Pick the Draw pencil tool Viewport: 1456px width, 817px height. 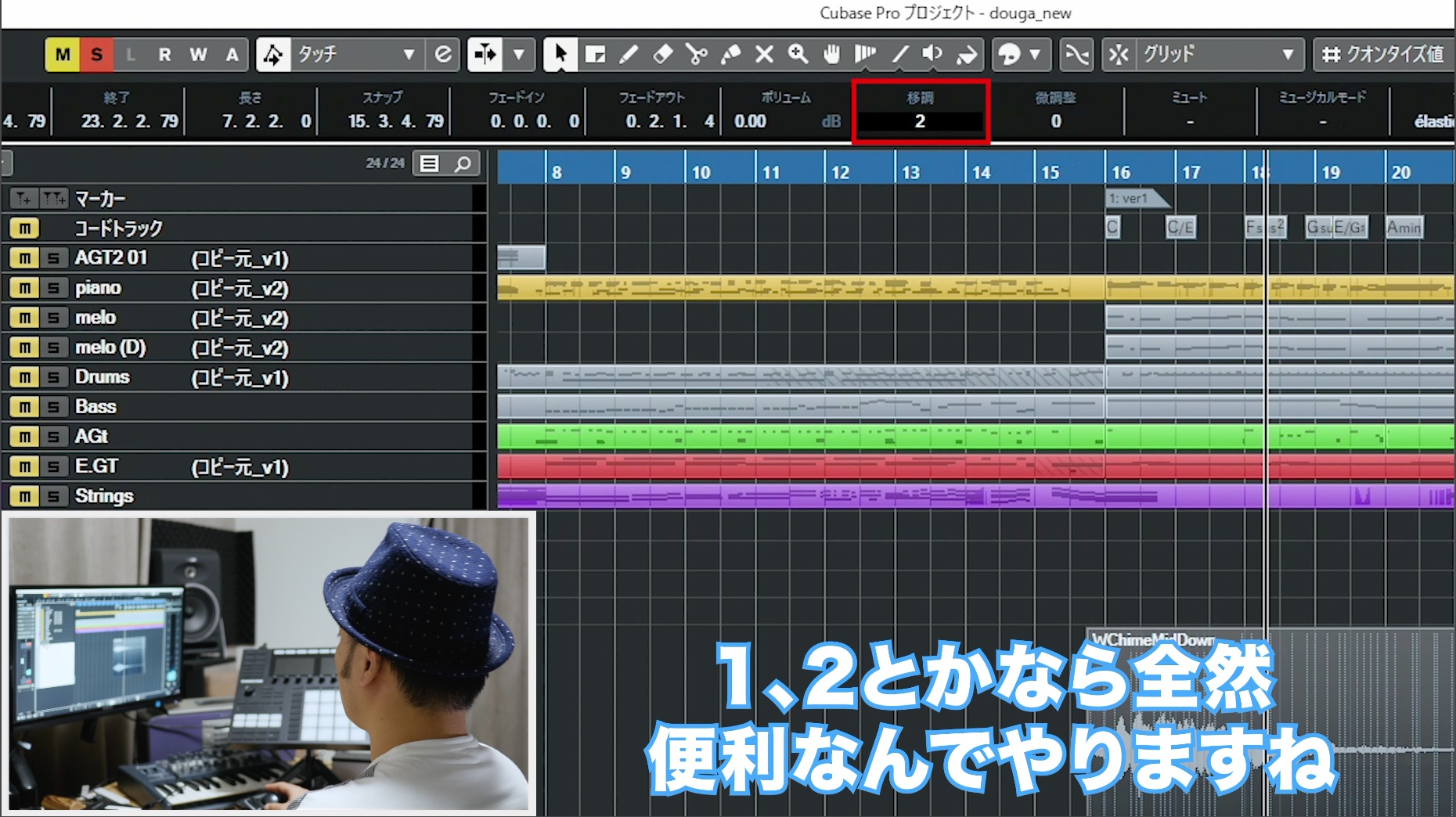629,54
